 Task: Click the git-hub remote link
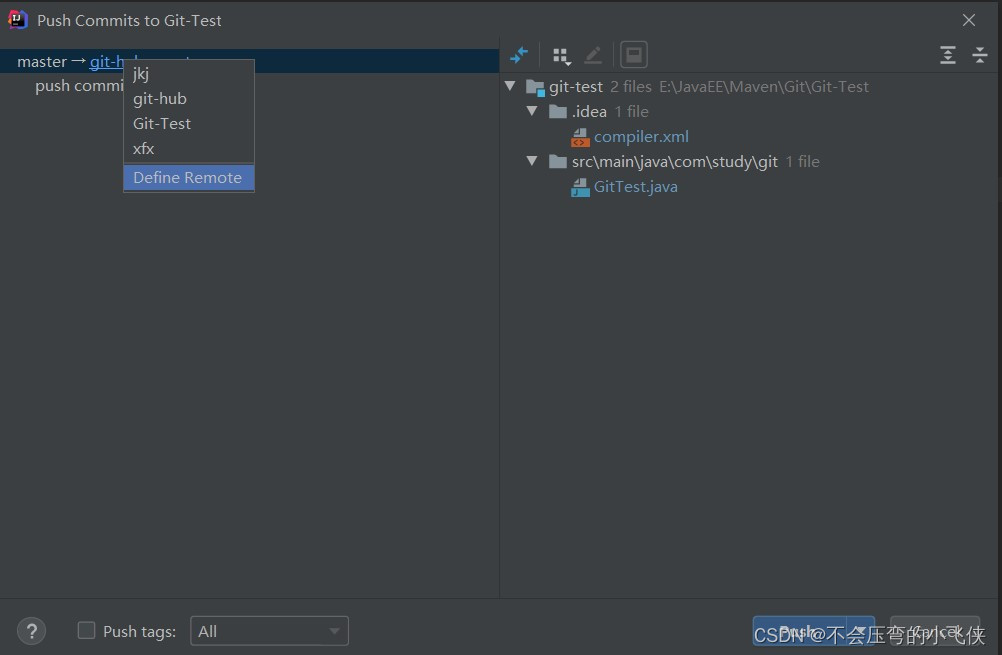(x=106, y=62)
